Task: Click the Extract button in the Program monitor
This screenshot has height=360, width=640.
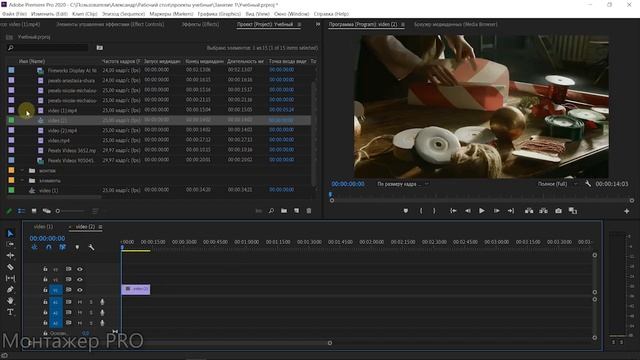Action: 543,211
